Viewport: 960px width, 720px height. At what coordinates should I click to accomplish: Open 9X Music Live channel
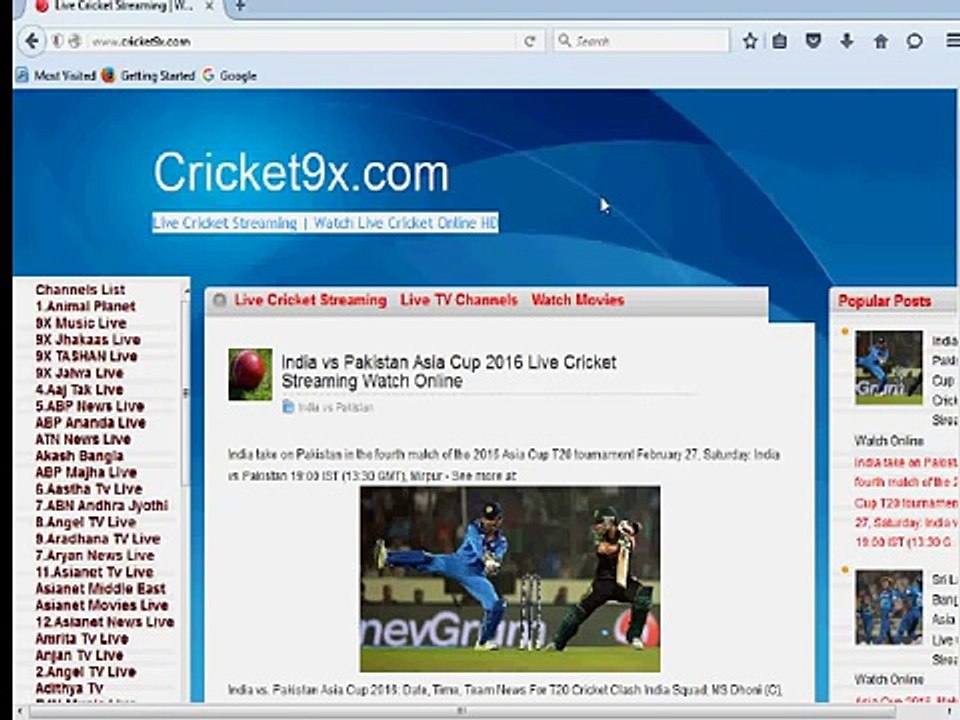pyautogui.click(x=81, y=323)
